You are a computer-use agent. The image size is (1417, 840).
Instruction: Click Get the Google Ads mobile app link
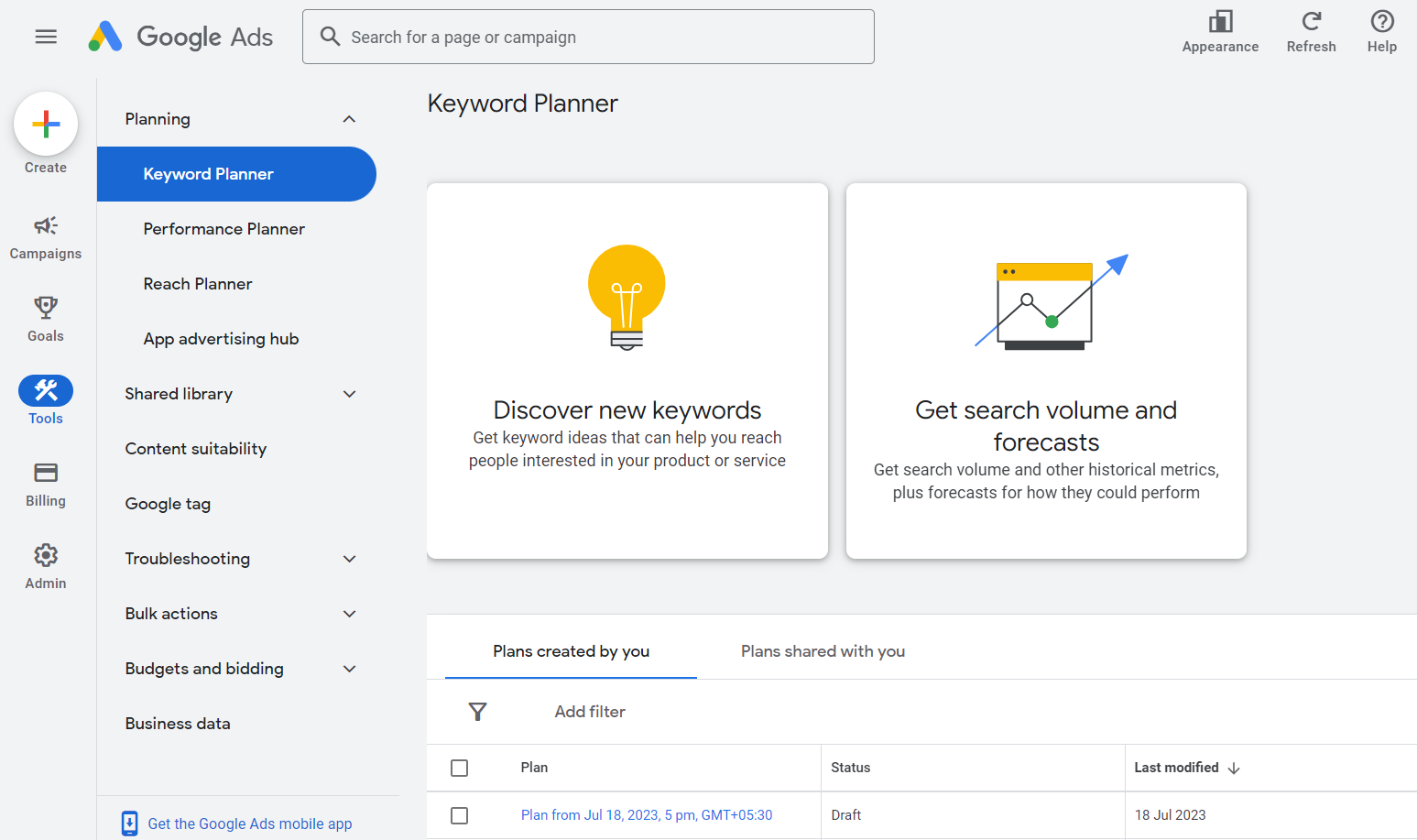click(250, 824)
